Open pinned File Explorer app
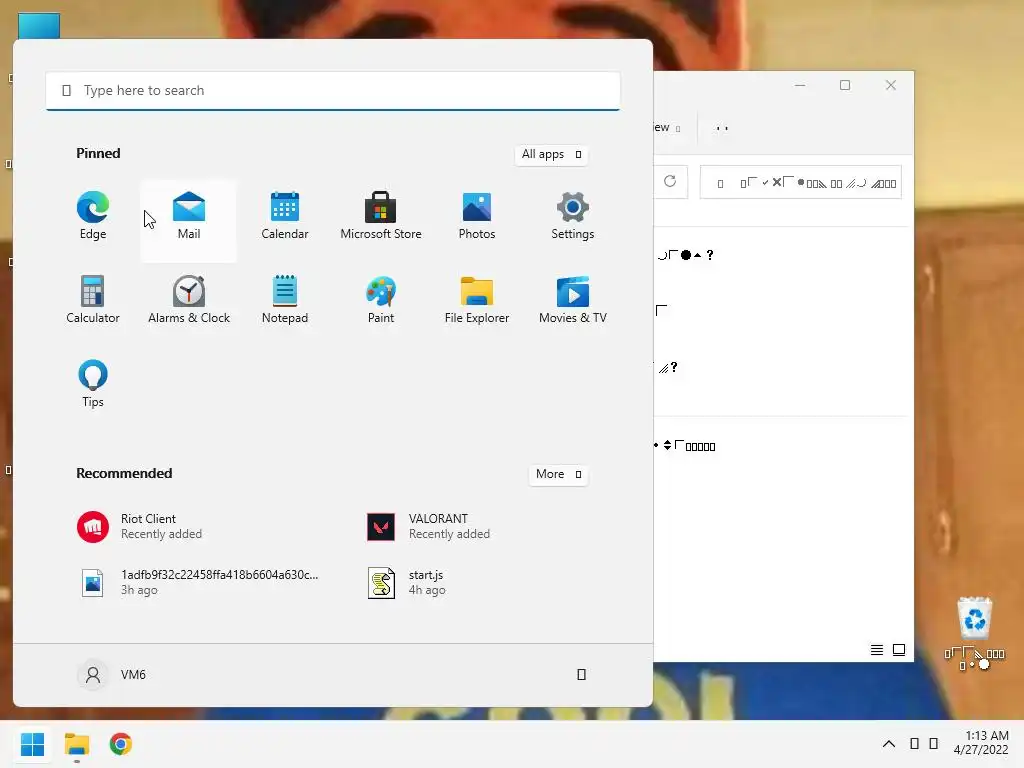Viewport: 1024px width, 768px height. [x=477, y=300]
